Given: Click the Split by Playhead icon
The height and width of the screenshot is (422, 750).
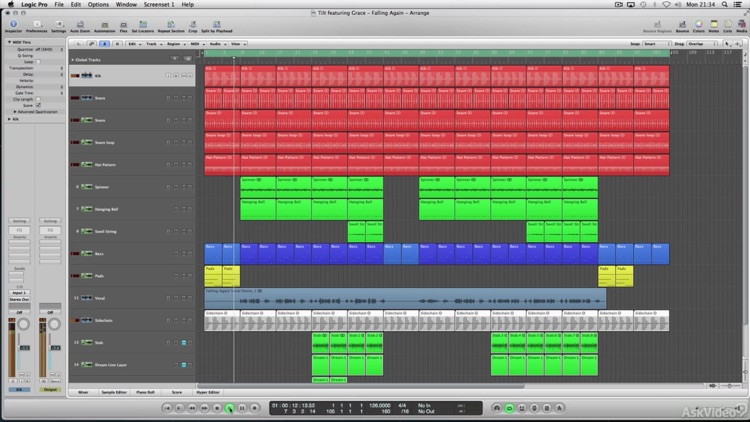Looking at the screenshot, I should [217, 26].
